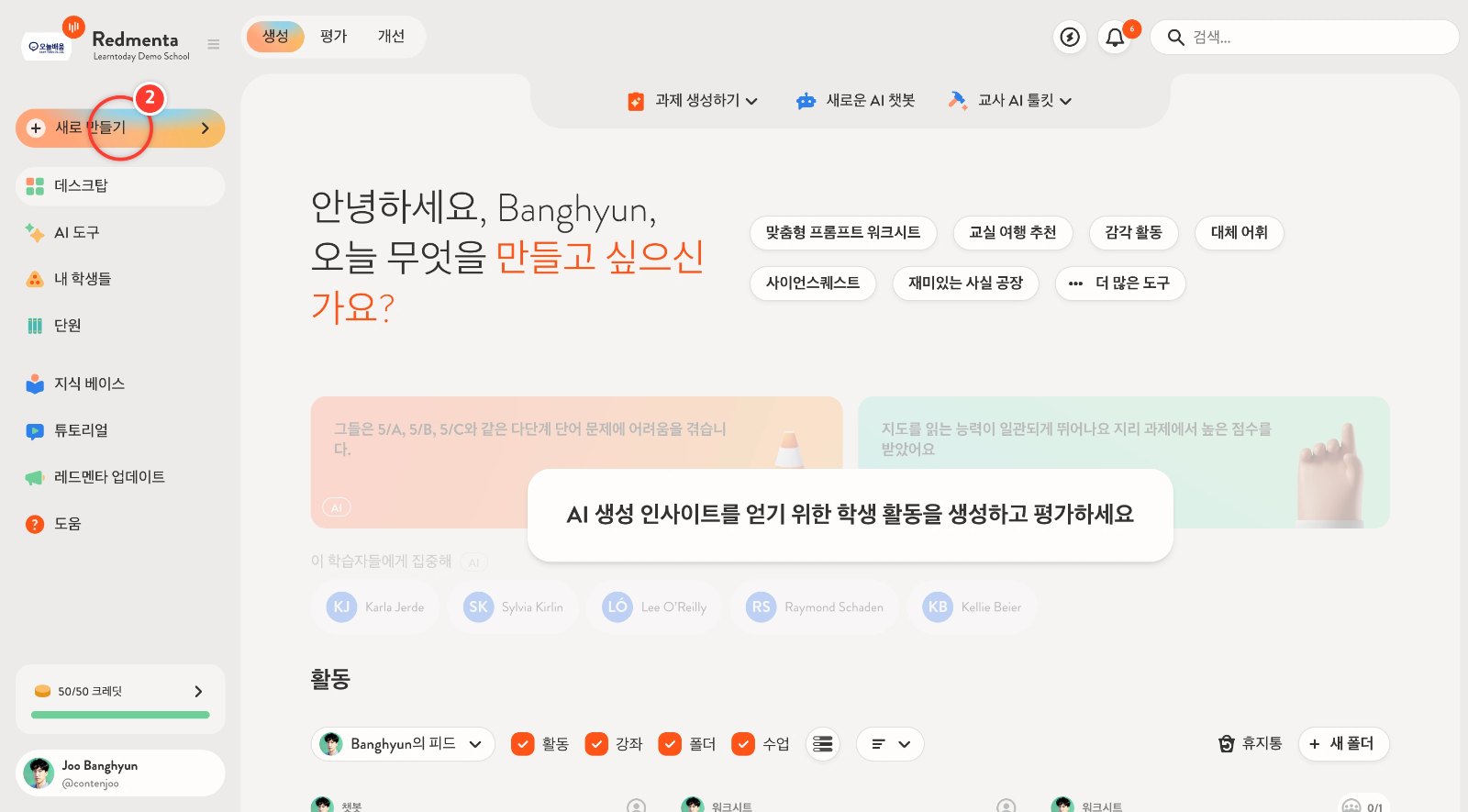
Task: Open 단원 sidebar item
Action: tap(120, 326)
